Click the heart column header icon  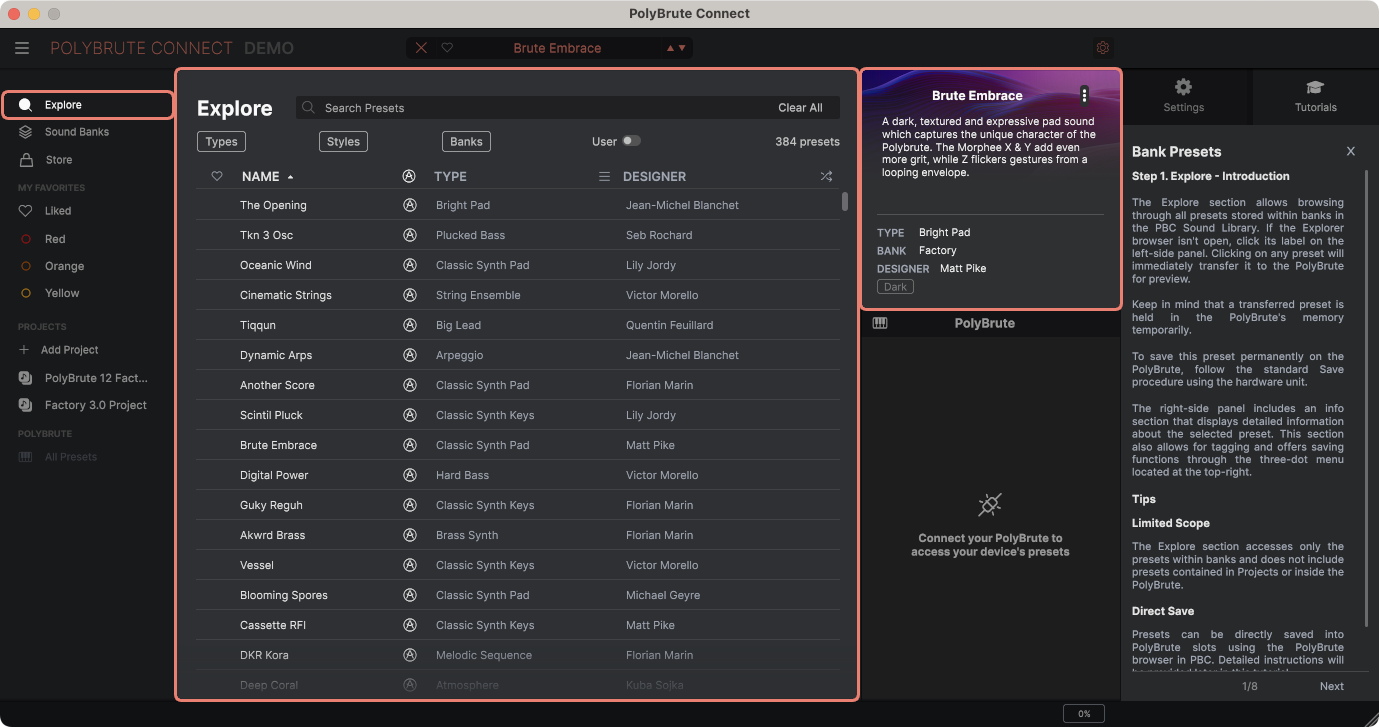click(217, 176)
